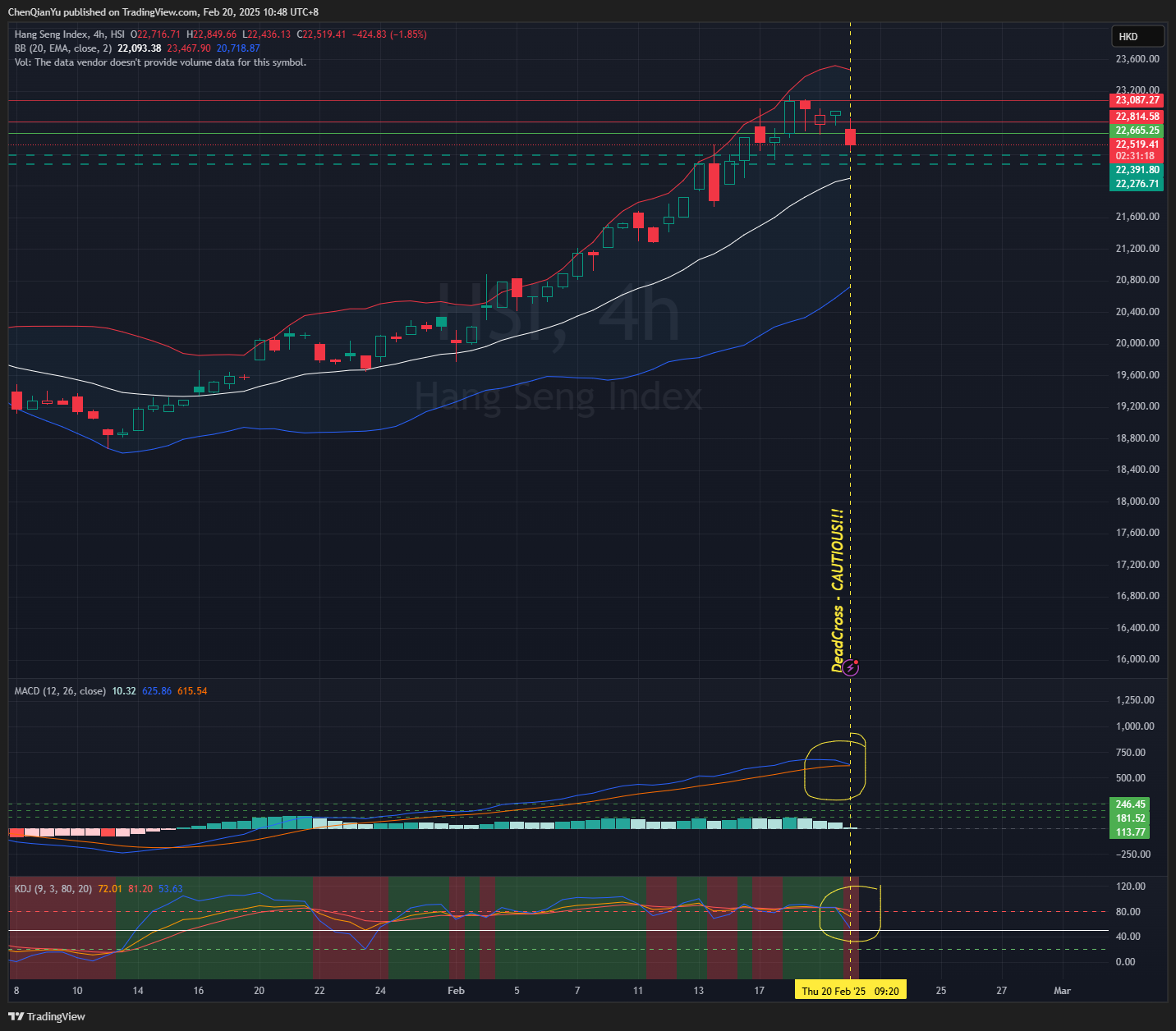Click the TradingView logo at the bottom
The image size is (1176, 1031).
(x=47, y=1016)
